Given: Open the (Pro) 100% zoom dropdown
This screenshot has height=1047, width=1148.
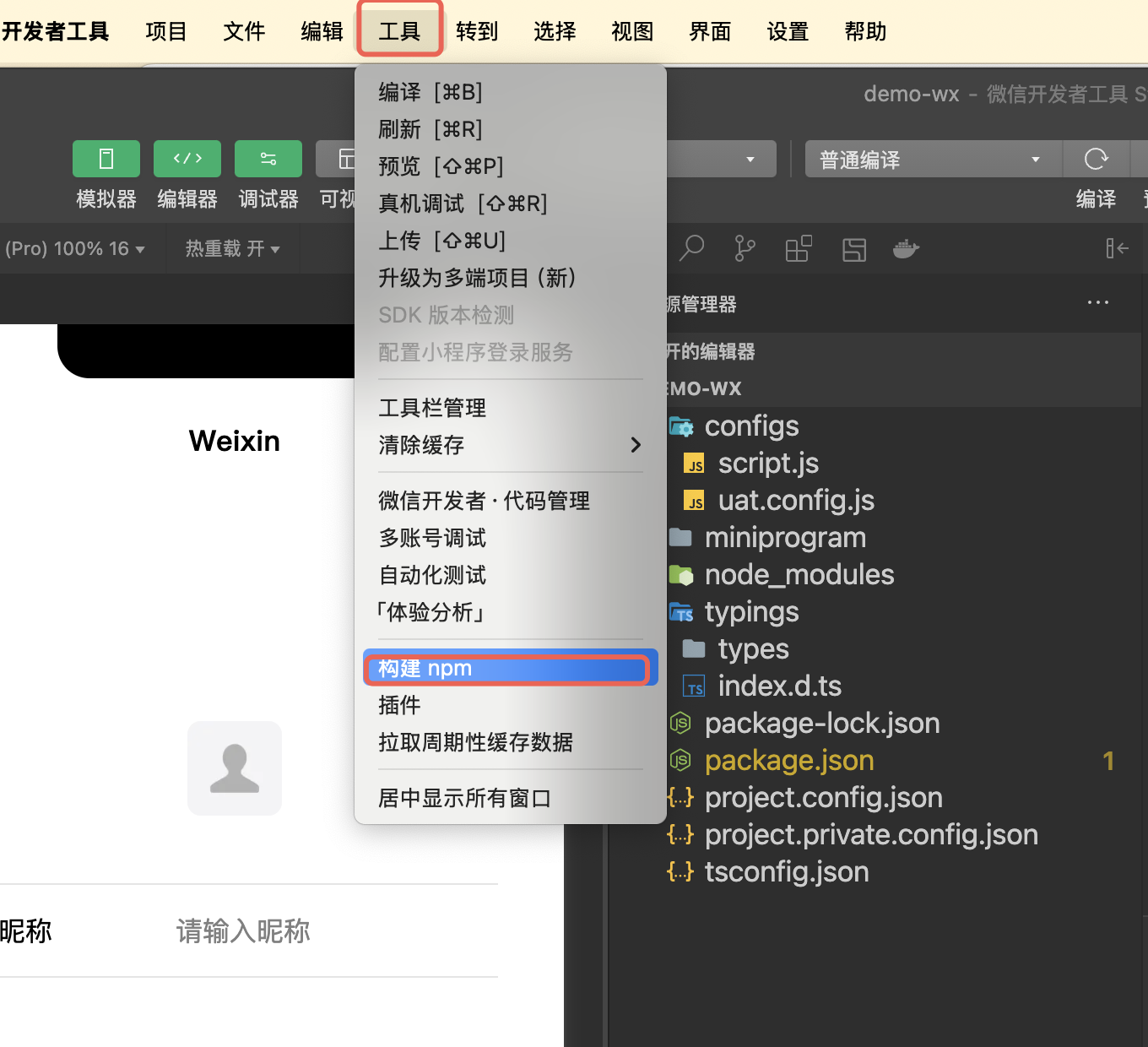Looking at the screenshot, I should click(x=76, y=248).
